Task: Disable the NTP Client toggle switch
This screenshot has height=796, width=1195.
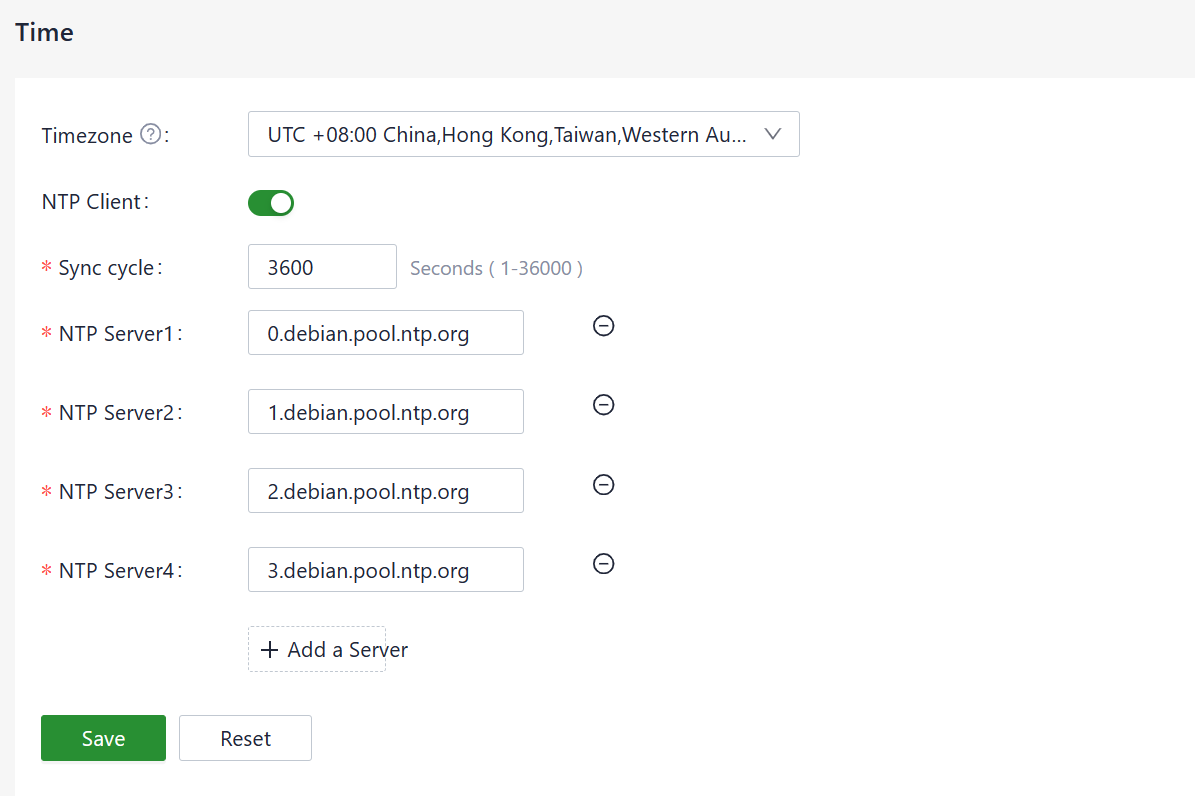Action: click(271, 203)
